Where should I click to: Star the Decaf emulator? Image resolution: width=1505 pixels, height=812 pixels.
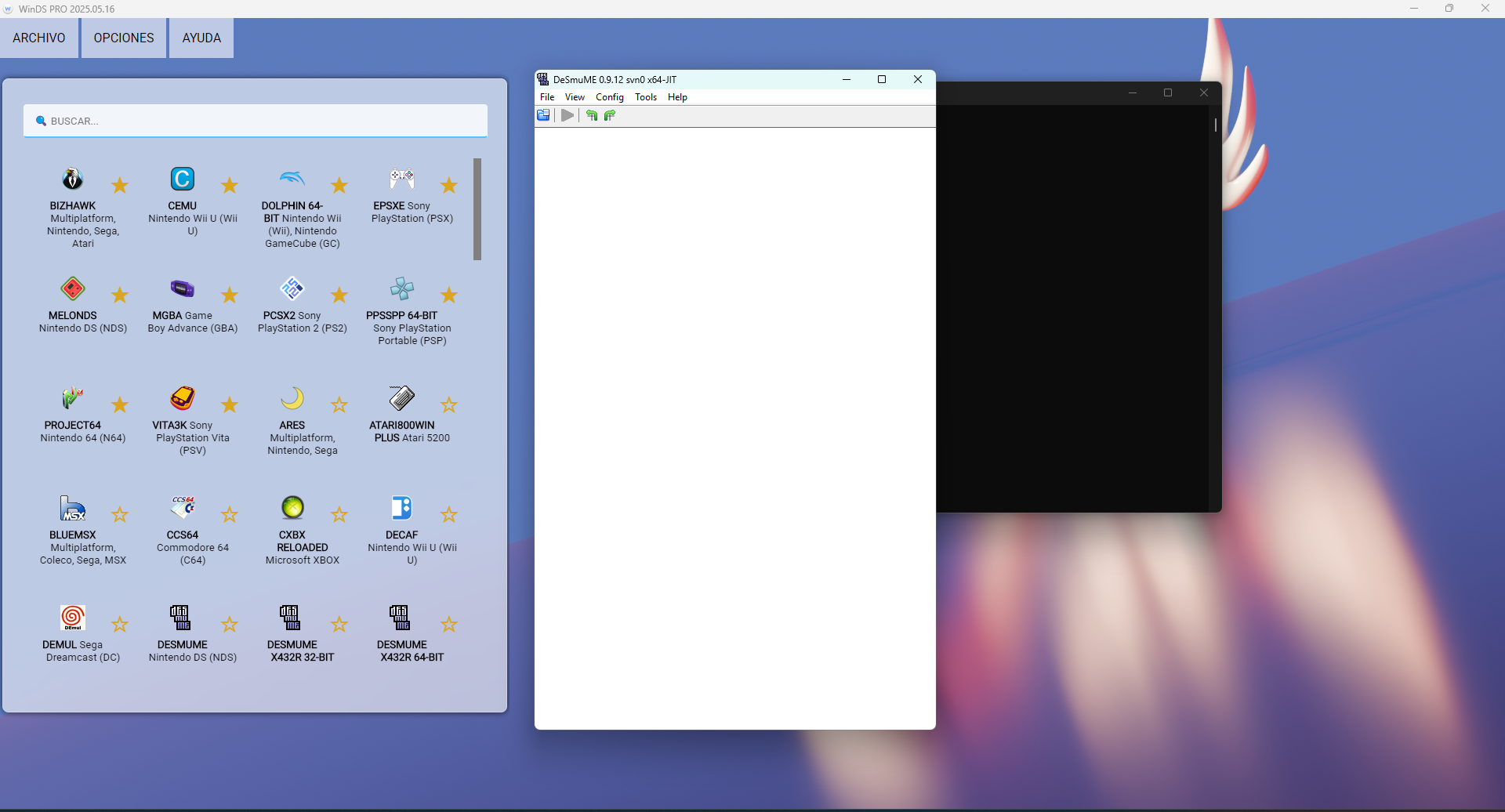449,514
